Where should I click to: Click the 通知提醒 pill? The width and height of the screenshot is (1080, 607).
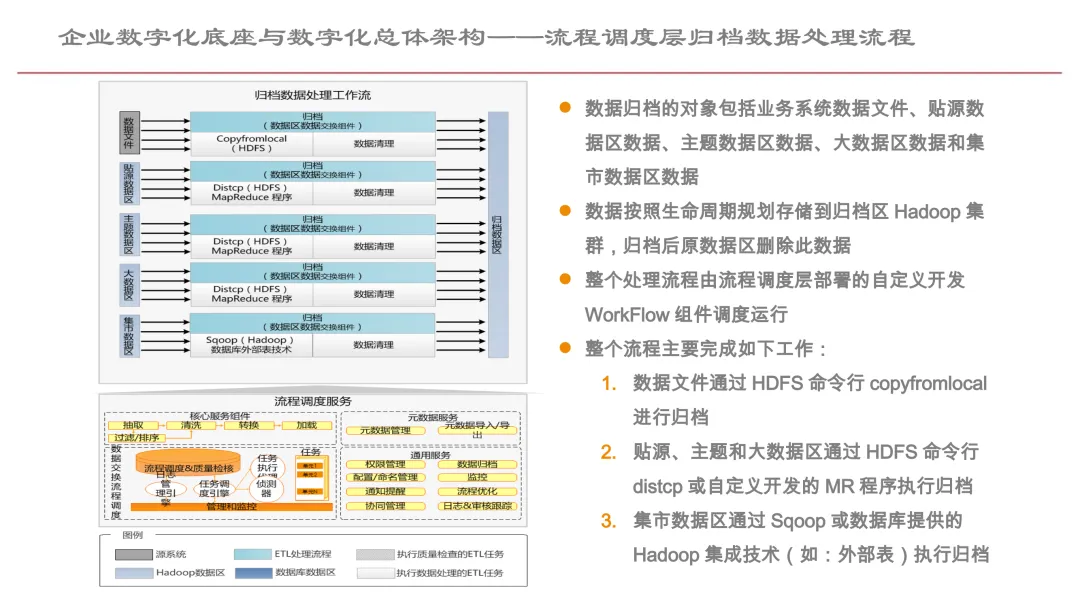click(x=386, y=491)
